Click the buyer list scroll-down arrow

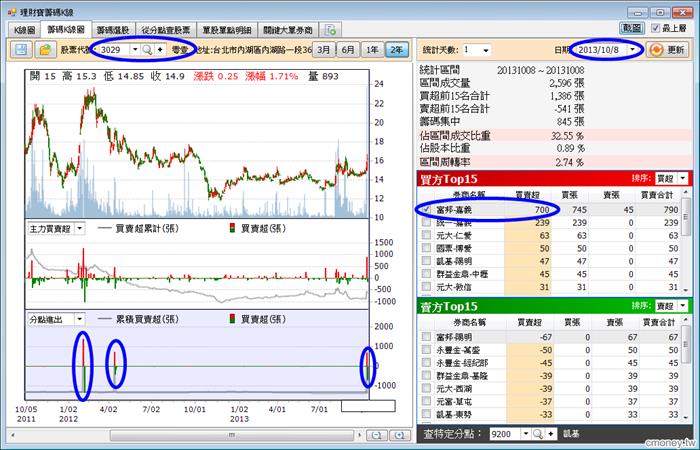coord(686,290)
